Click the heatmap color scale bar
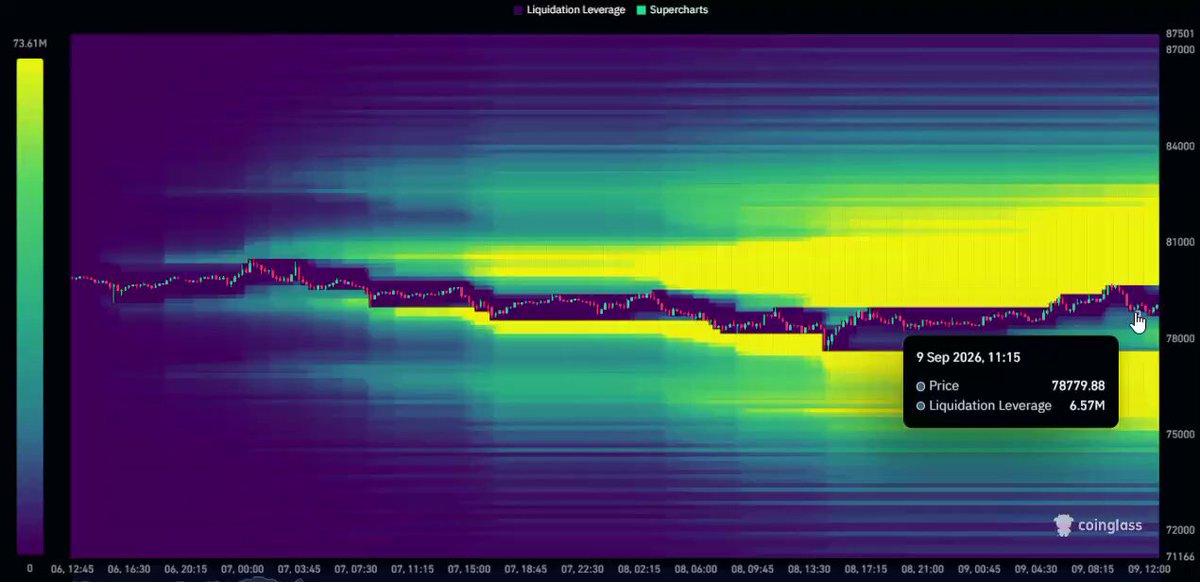Screen dimensions: 1200x582 point(29,306)
